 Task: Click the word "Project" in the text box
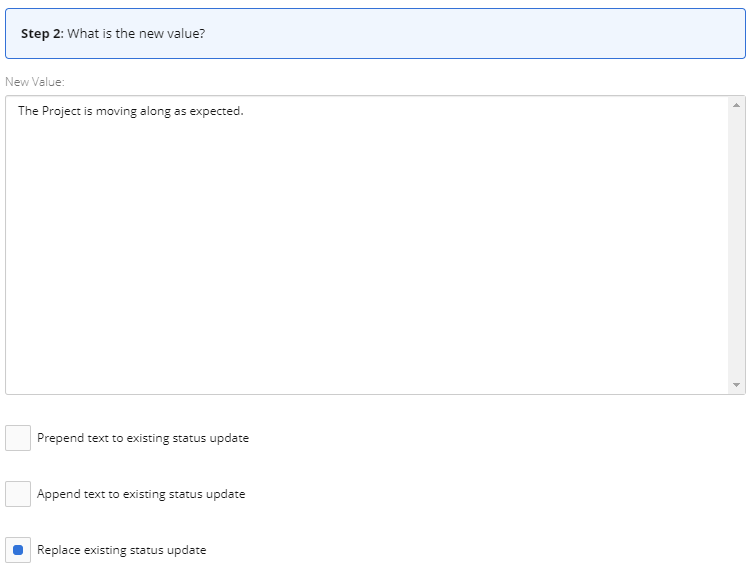pyautogui.click(x=61, y=111)
